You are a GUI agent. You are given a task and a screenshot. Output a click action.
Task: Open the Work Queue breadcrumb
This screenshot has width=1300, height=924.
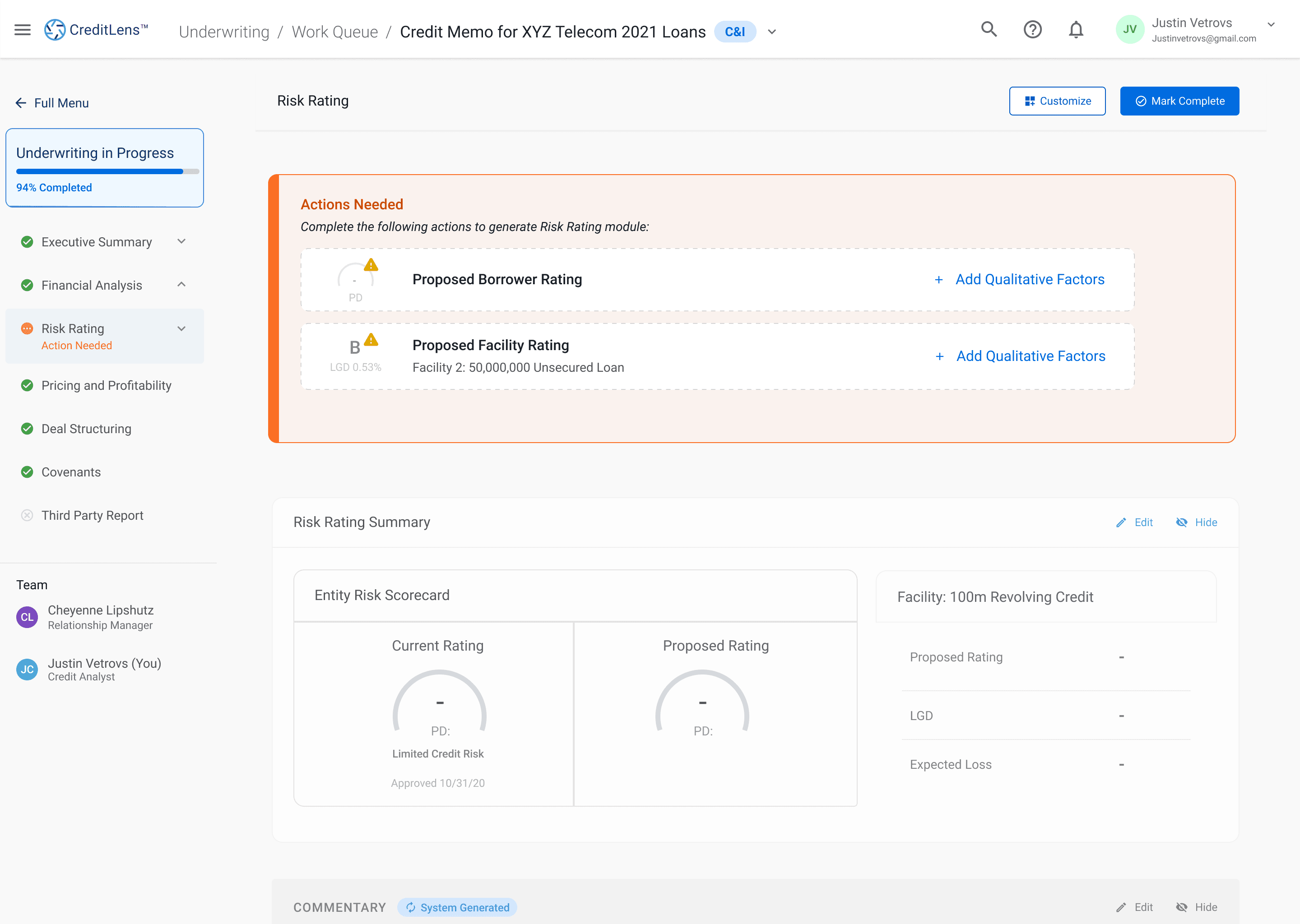pos(334,32)
